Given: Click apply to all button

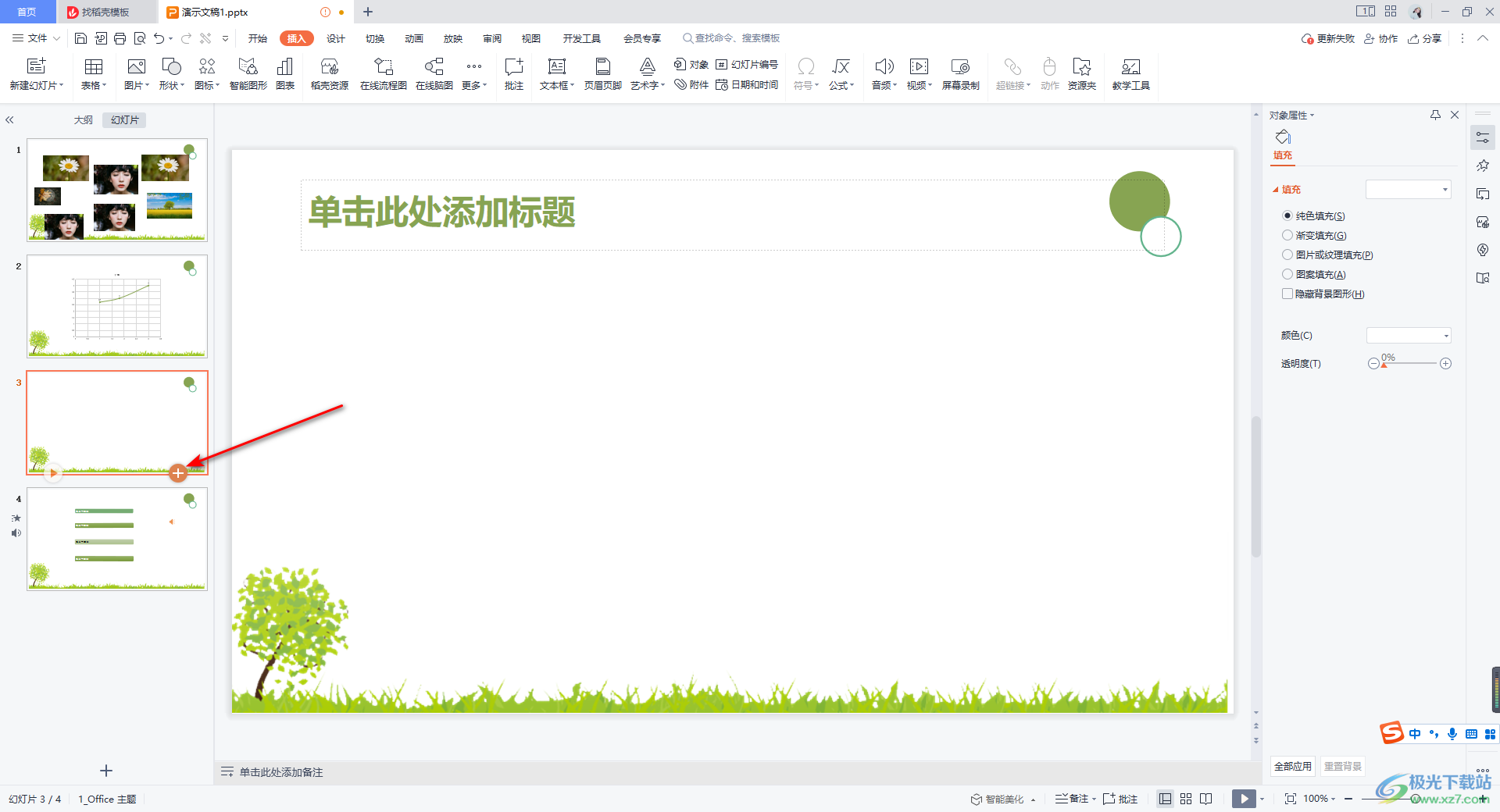Looking at the screenshot, I should (x=1293, y=766).
